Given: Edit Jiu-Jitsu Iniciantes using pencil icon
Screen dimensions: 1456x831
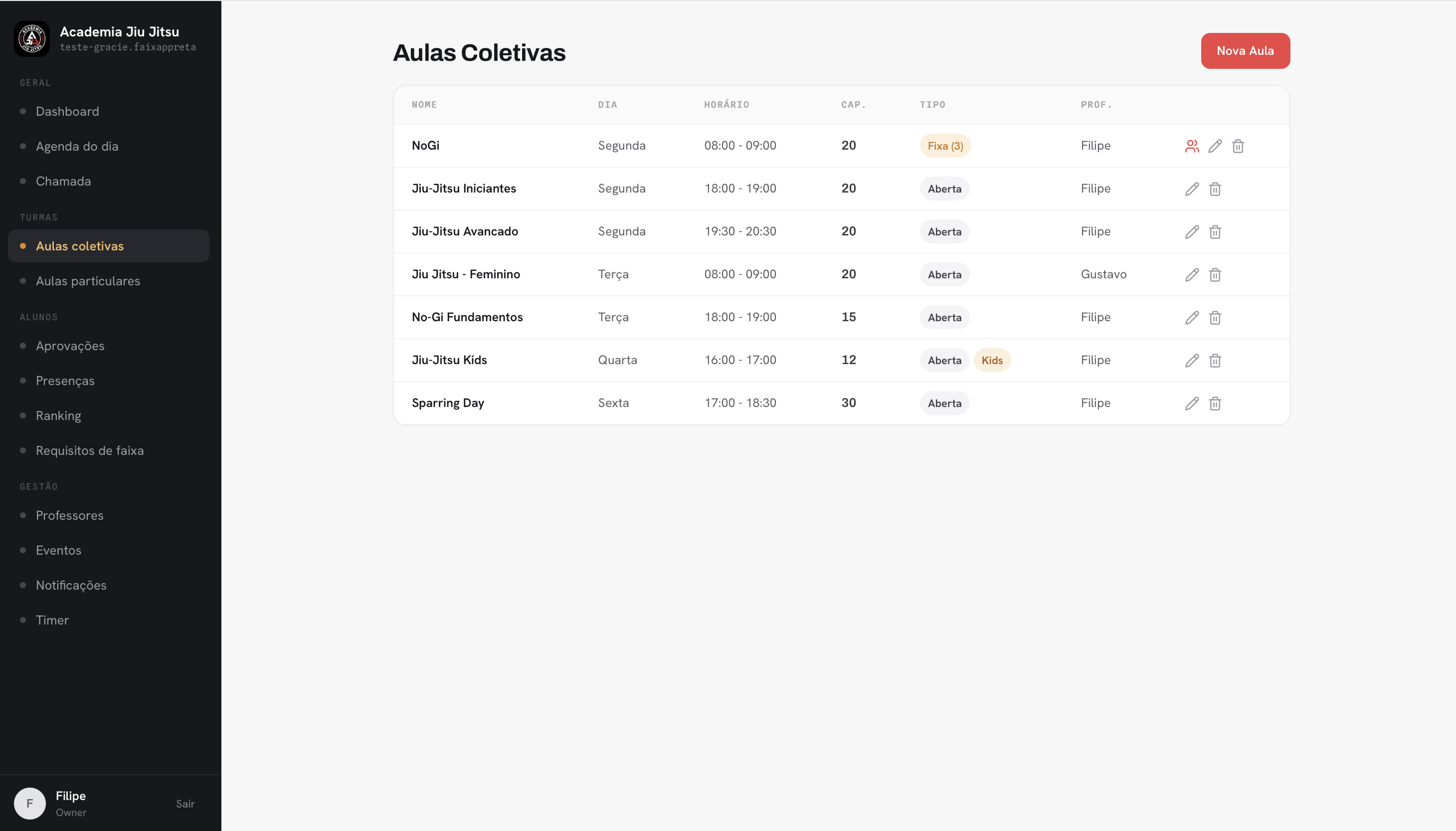Looking at the screenshot, I should (x=1192, y=189).
